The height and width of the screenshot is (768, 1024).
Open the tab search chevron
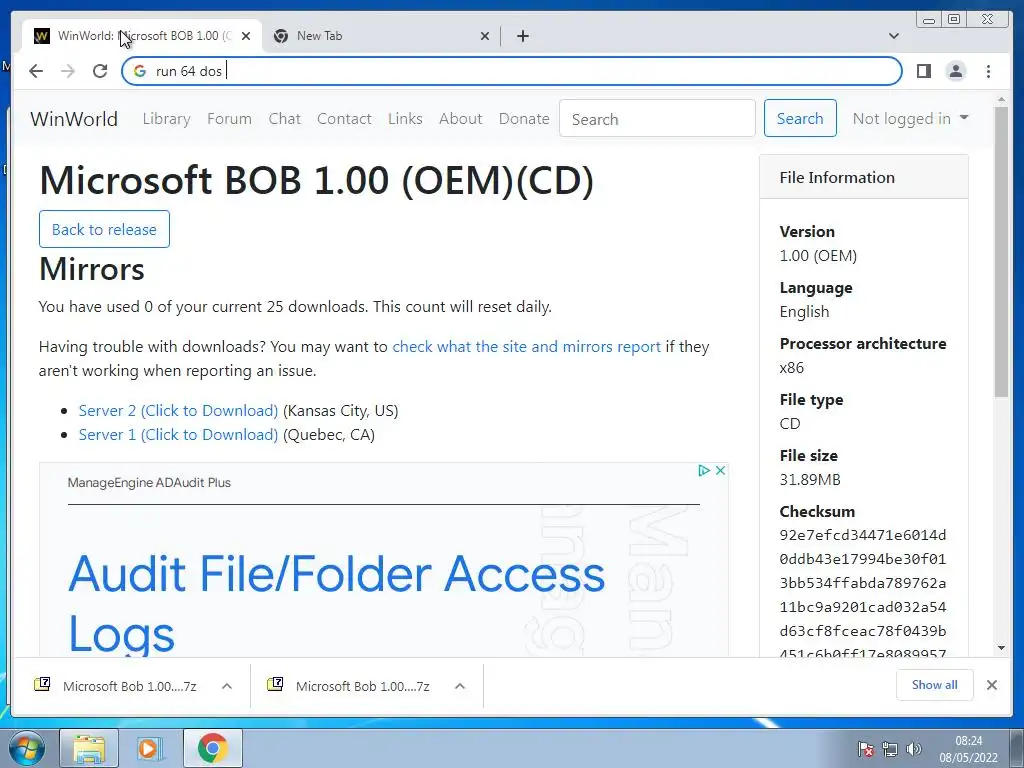(x=894, y=36)
